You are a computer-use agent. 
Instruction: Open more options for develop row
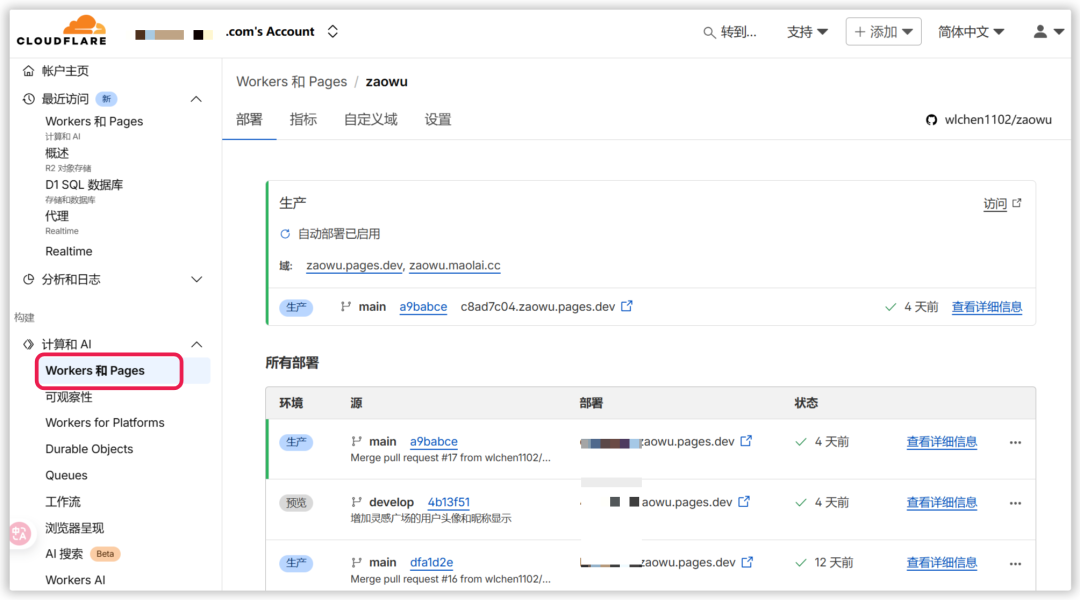[1015, 503]
